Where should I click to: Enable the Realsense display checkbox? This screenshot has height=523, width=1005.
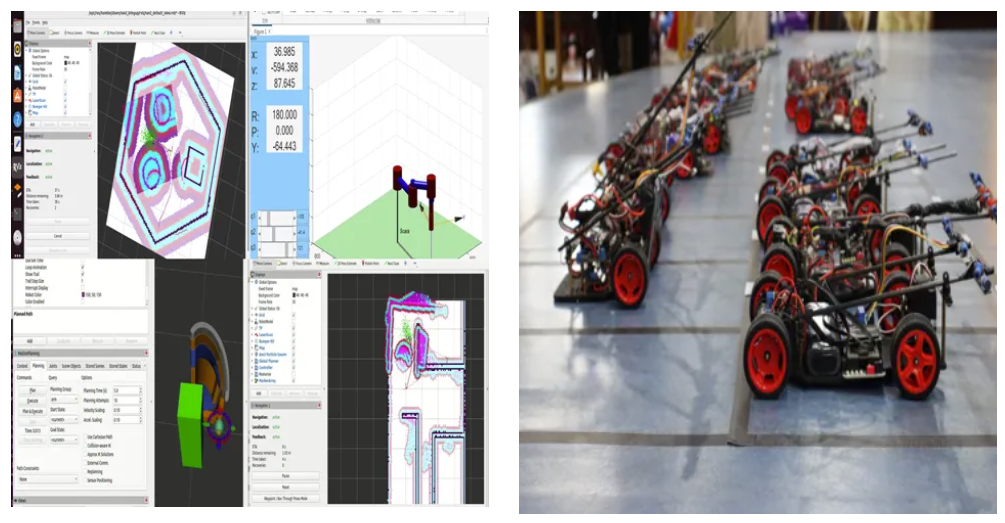[294, 374]
